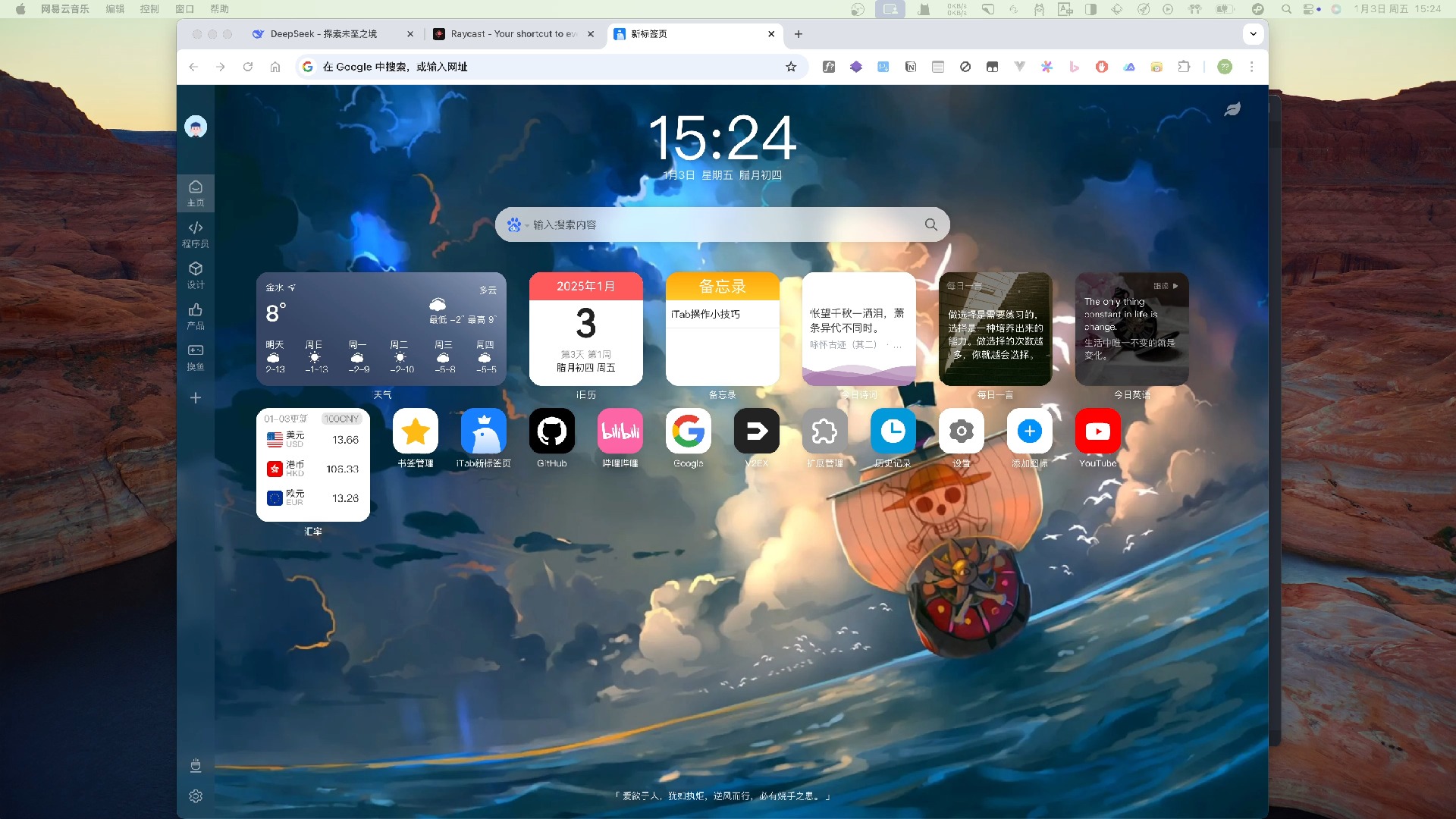Open the calendar widget showing 3
Screen dimensions: 1456x819
586,329
